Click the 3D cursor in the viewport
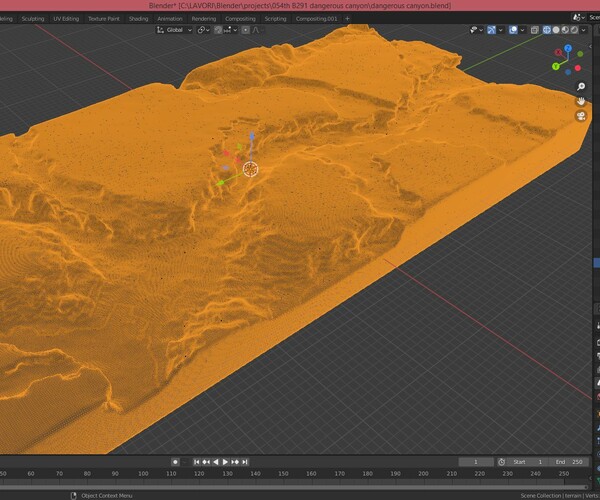Screen dimensions: 600x500 point(251,169)
